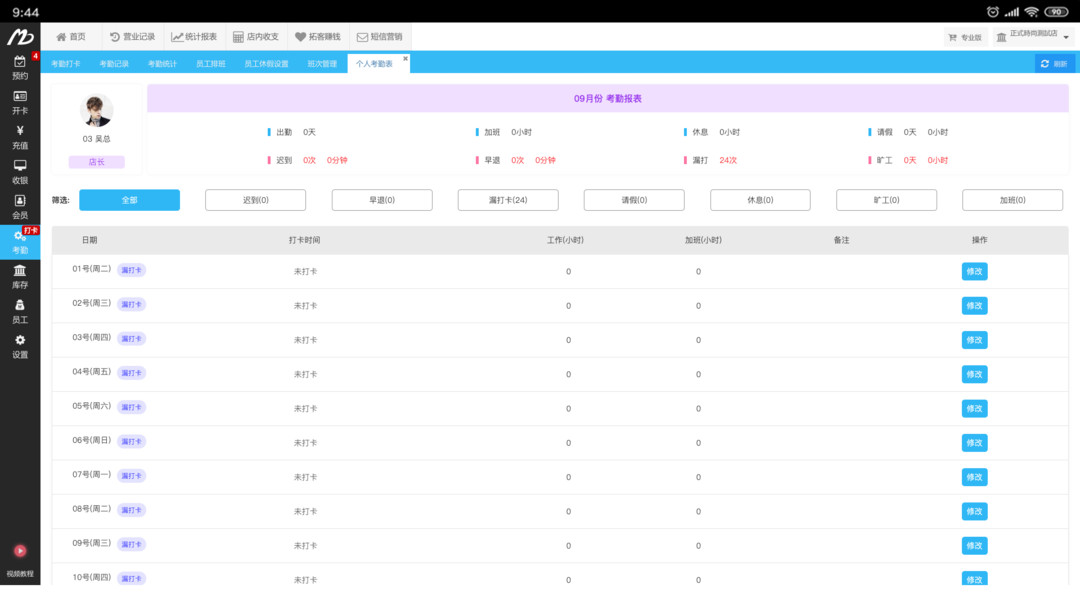Open the 预约 appointments panel in sidebar
The height and width of the screenshot is (607, 1080).
pyautogui.click(x=19, y=66)
